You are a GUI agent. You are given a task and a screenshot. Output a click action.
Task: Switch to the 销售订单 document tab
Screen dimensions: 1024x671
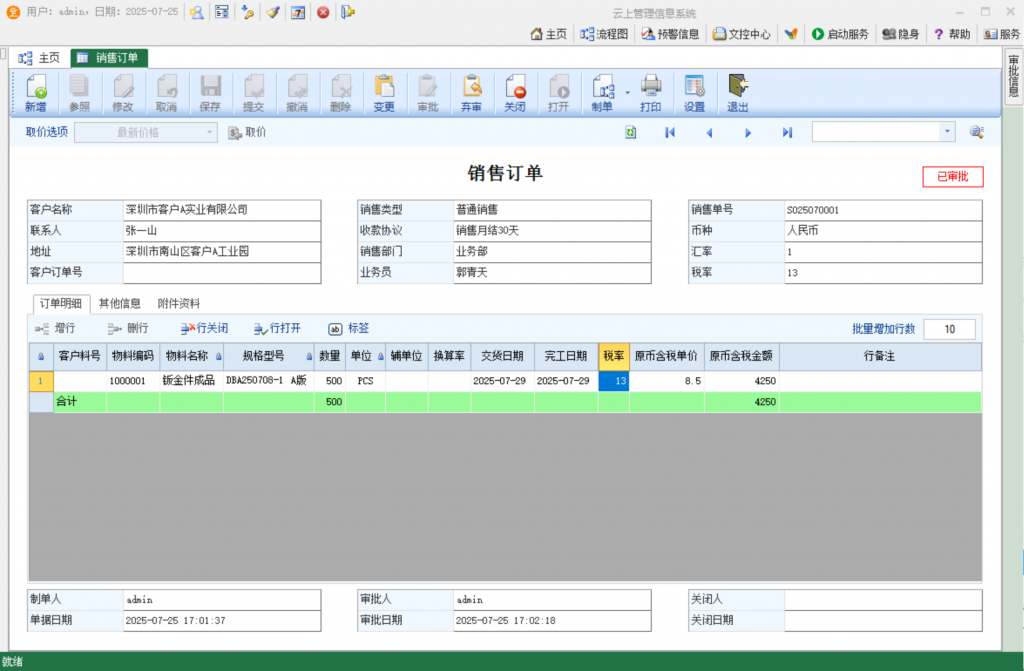click(x=109, y=58)
